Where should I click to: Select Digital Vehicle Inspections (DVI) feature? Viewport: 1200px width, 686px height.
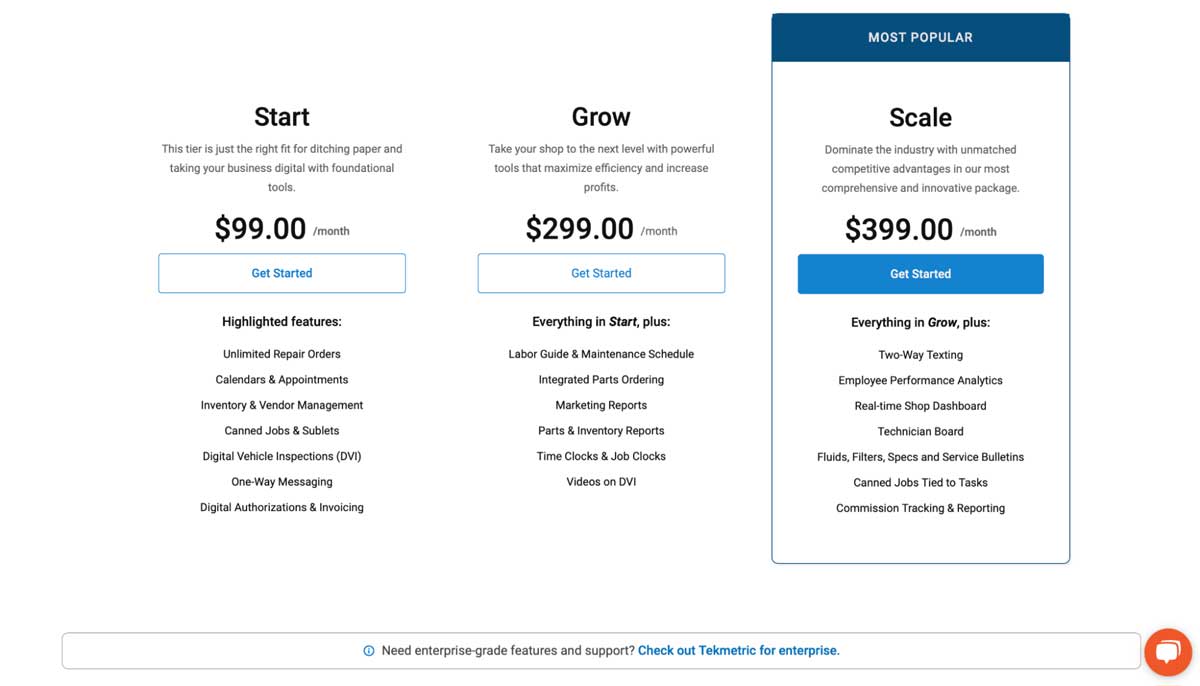pyautogui.click(x=281, y=455)
